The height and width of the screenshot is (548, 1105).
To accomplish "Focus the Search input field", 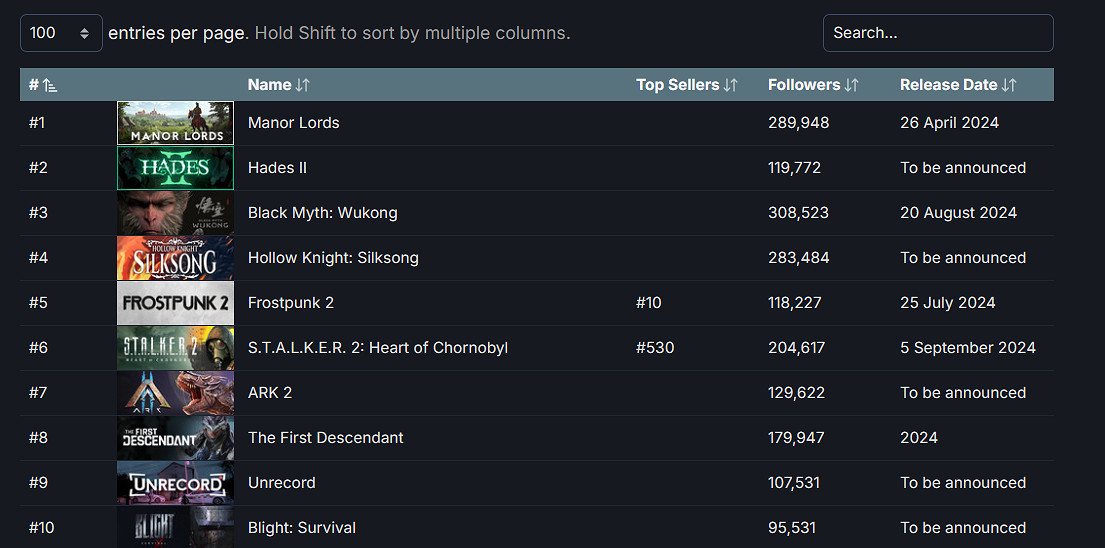I will coord(937,33).
